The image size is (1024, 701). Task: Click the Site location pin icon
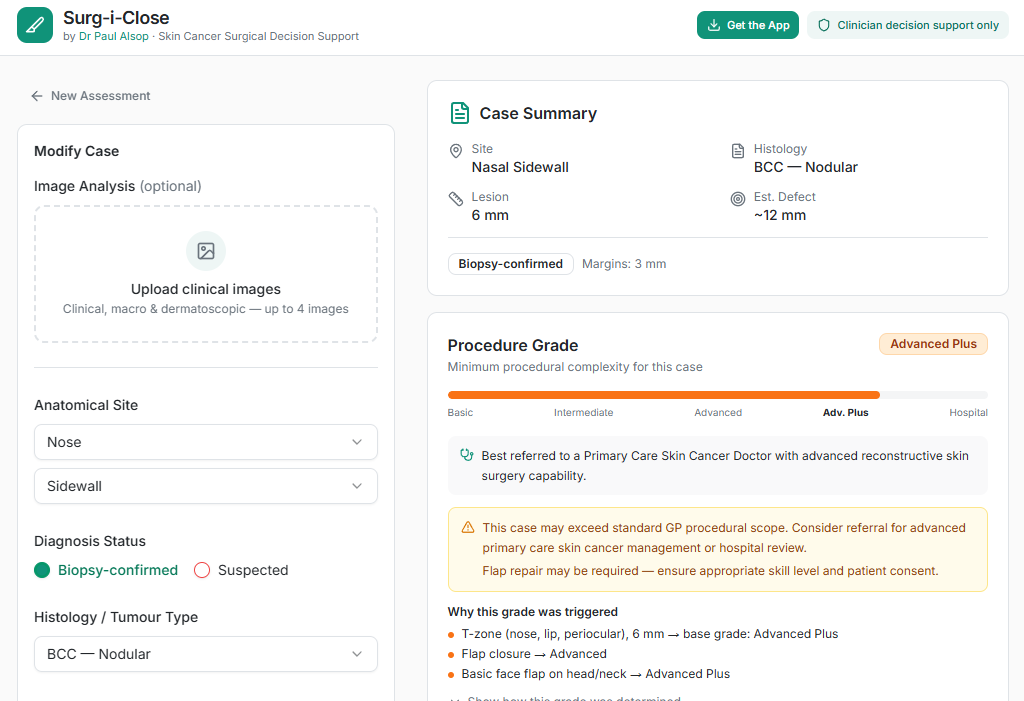pyautogui.click(x=456, y=151)
